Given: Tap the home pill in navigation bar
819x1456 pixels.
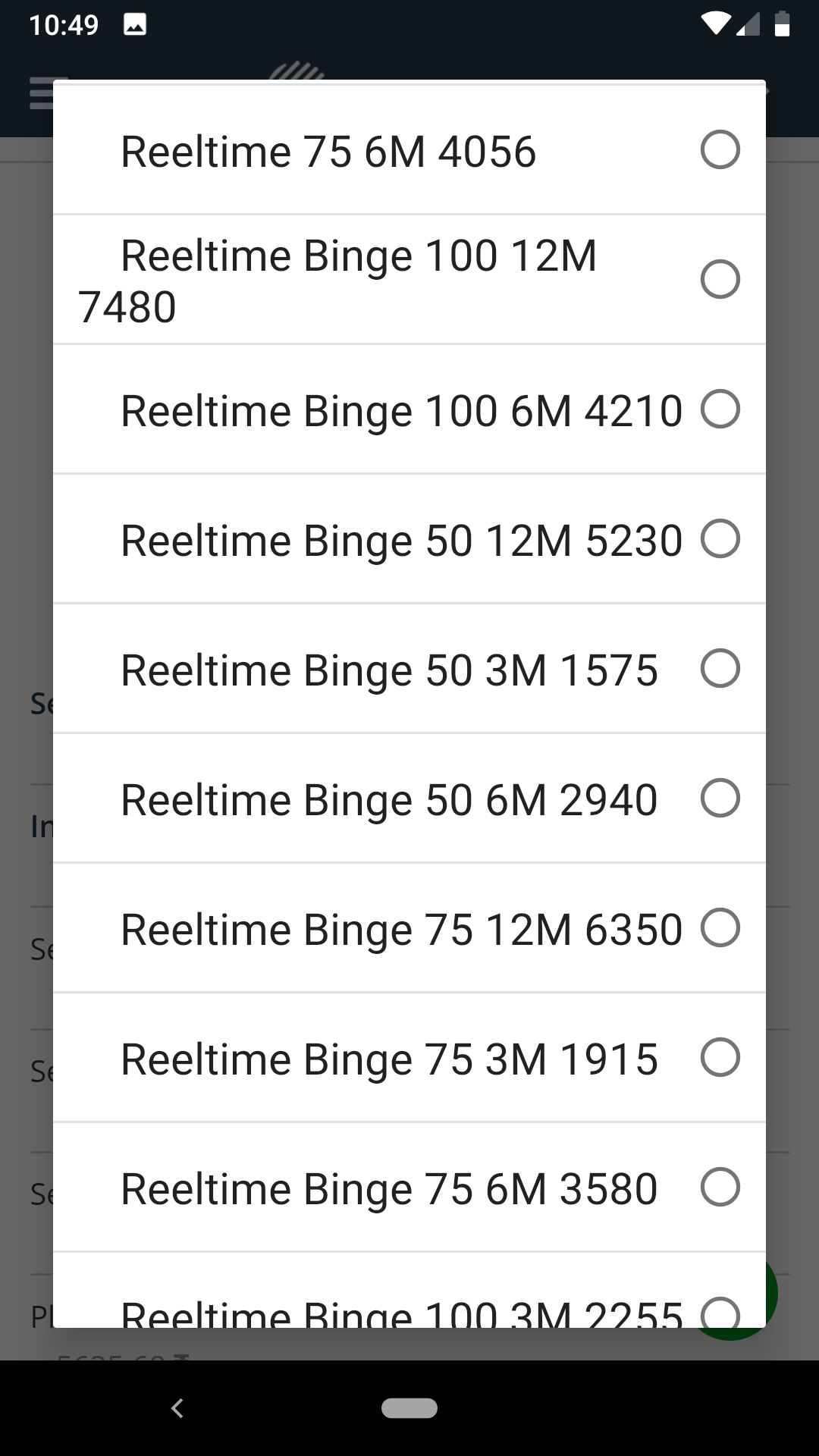Looking at the screenshot, I should tap(409, 1407).
